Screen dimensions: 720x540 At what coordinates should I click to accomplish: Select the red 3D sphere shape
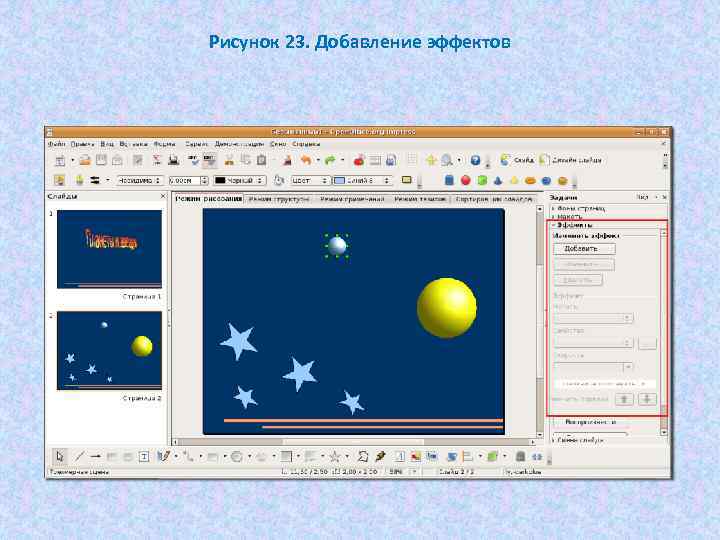pos(466,180)
